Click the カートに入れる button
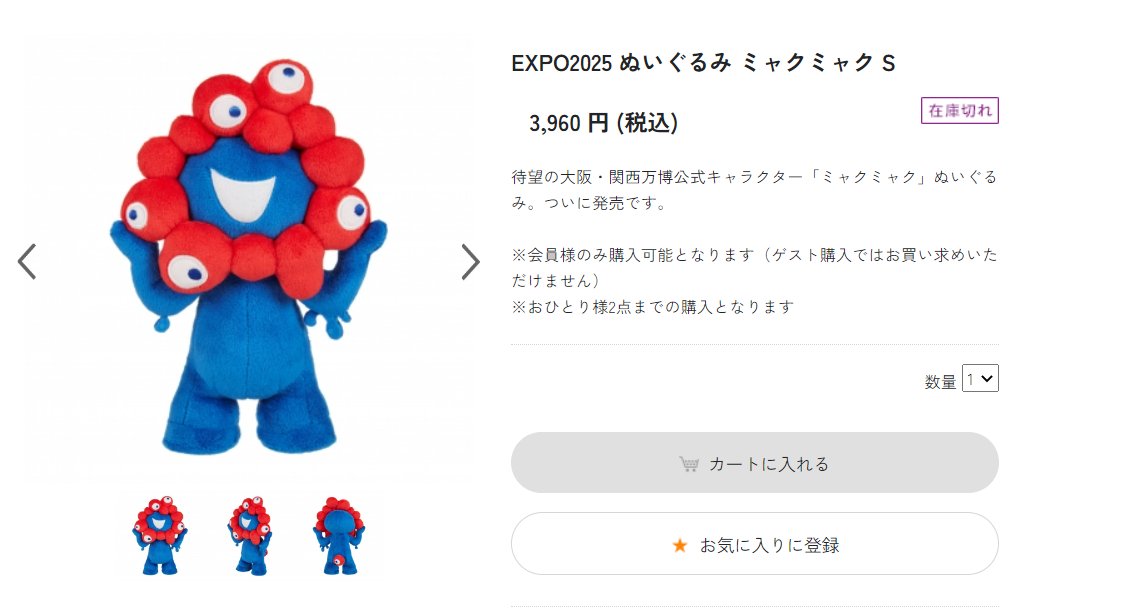Viewport: 1135px width, 608px height. coord(754,463)
